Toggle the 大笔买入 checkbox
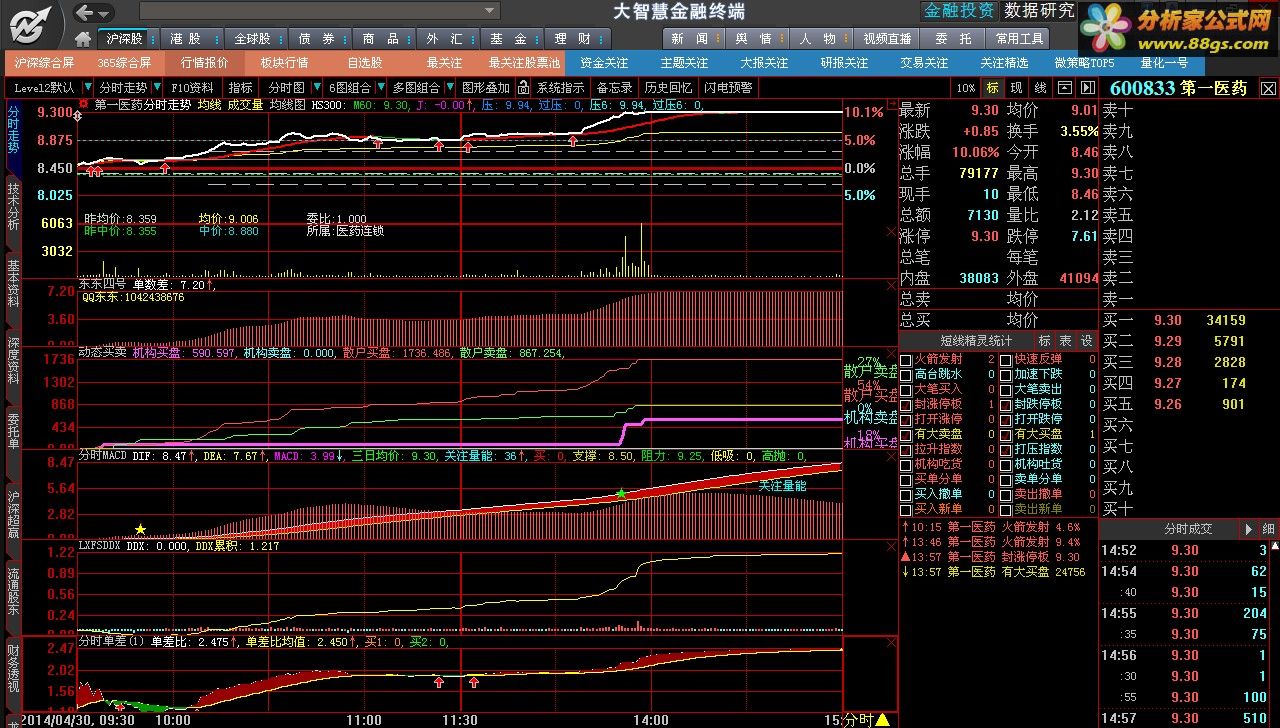The image size is (1280, 728). click(906, 389)
